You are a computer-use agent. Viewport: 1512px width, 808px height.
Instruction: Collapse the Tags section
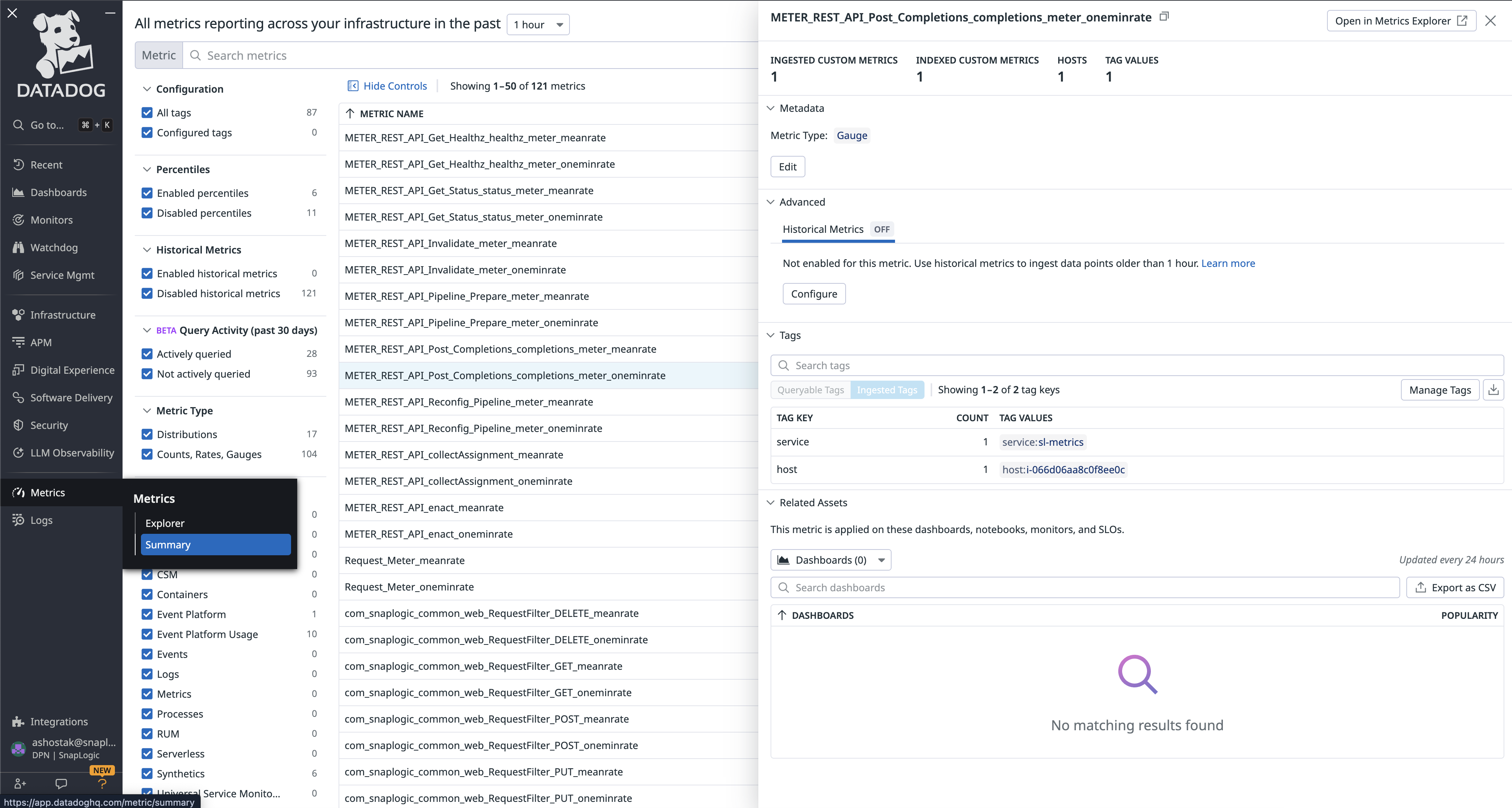[x=770, y=335]
